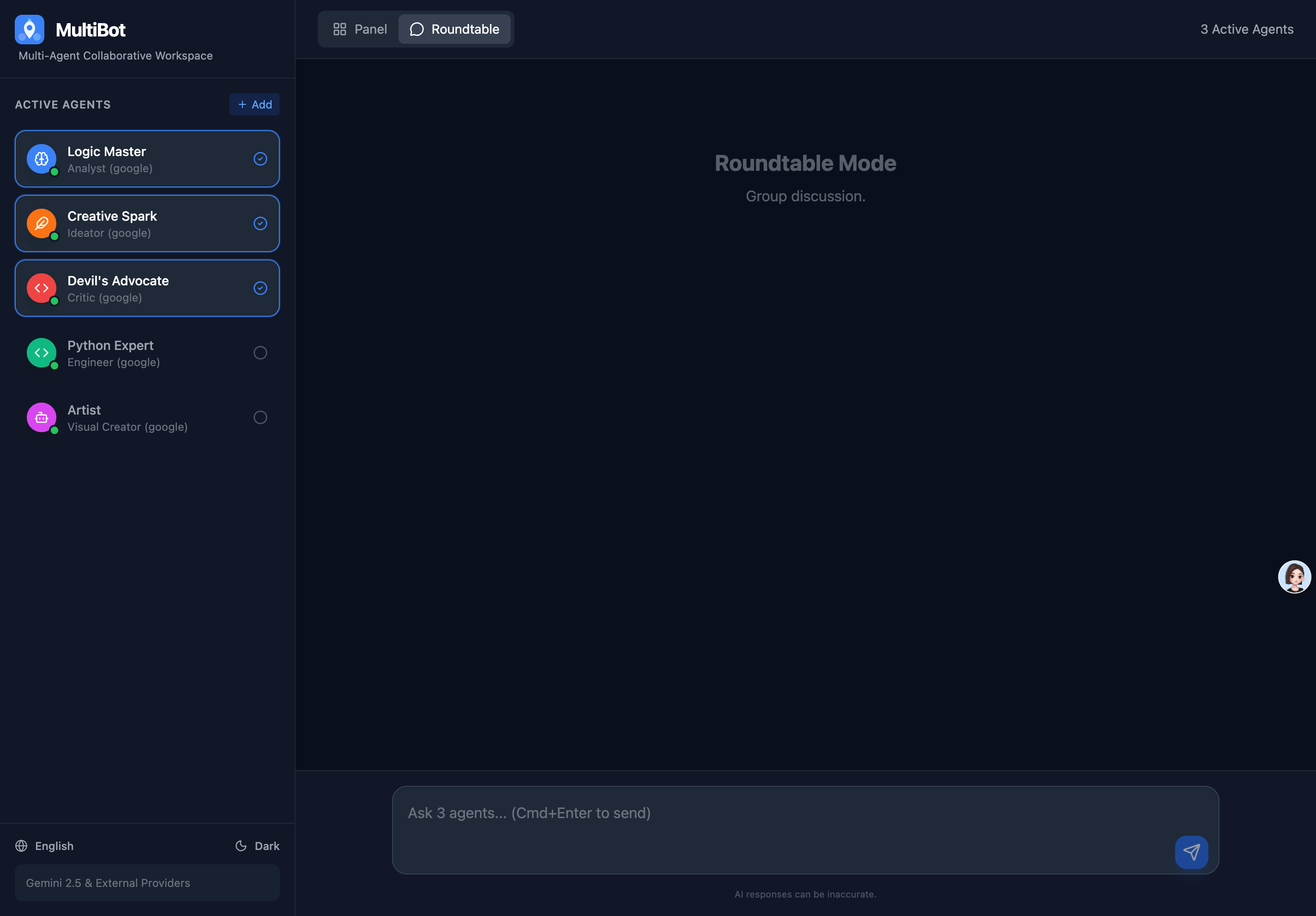Deselect the Logic Master agent checkmark
The height and width of the screenshot is (916, 1316).
coord(260,159)
